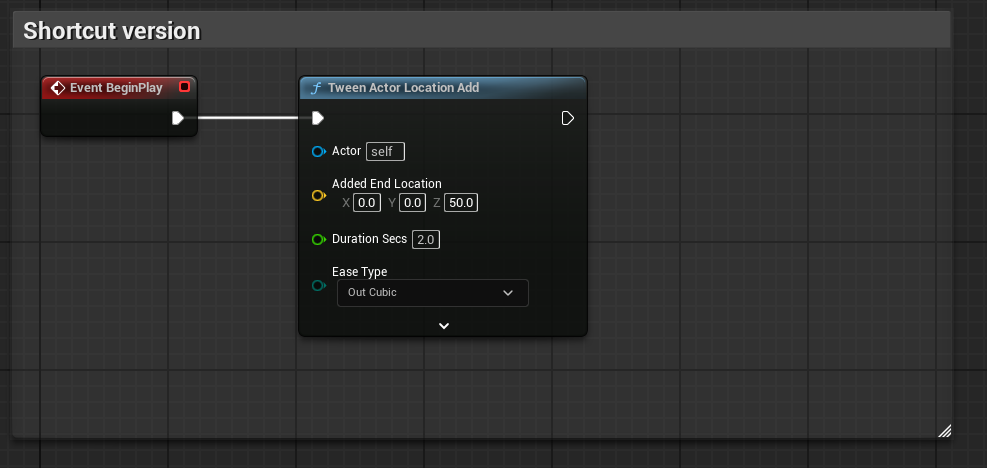Viewport: 987px width, 468px height.
Task: Click the X value field of Added End Location
Action: (366, 203)
